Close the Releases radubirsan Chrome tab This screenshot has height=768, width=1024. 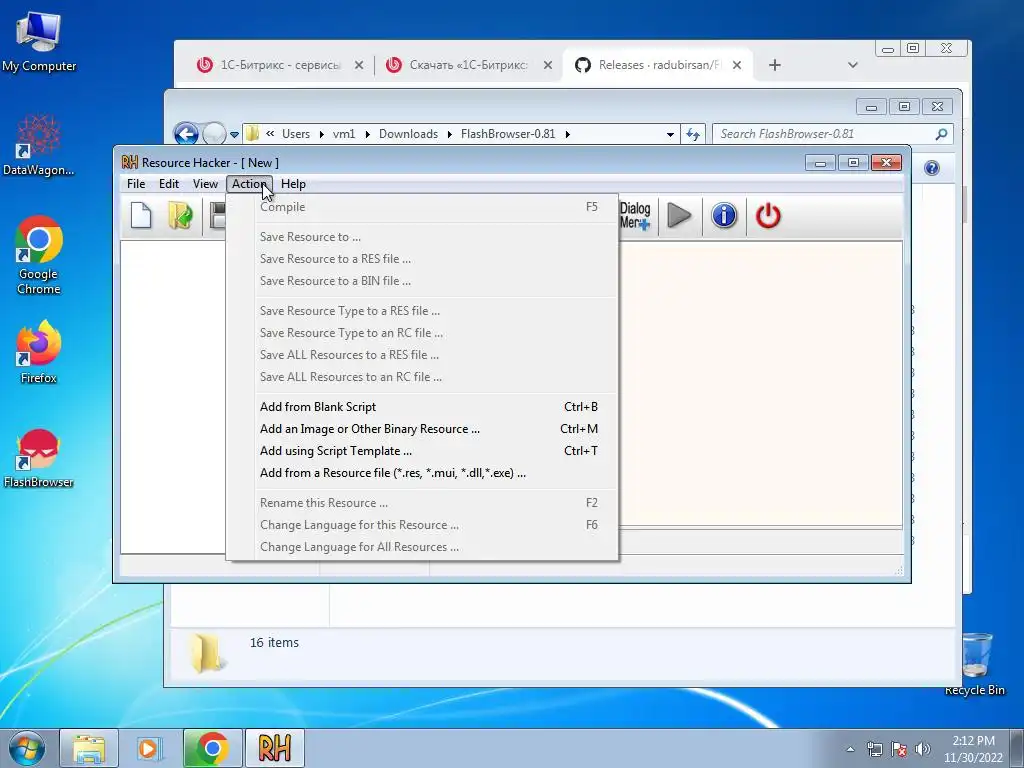click(x=737, y=65)
